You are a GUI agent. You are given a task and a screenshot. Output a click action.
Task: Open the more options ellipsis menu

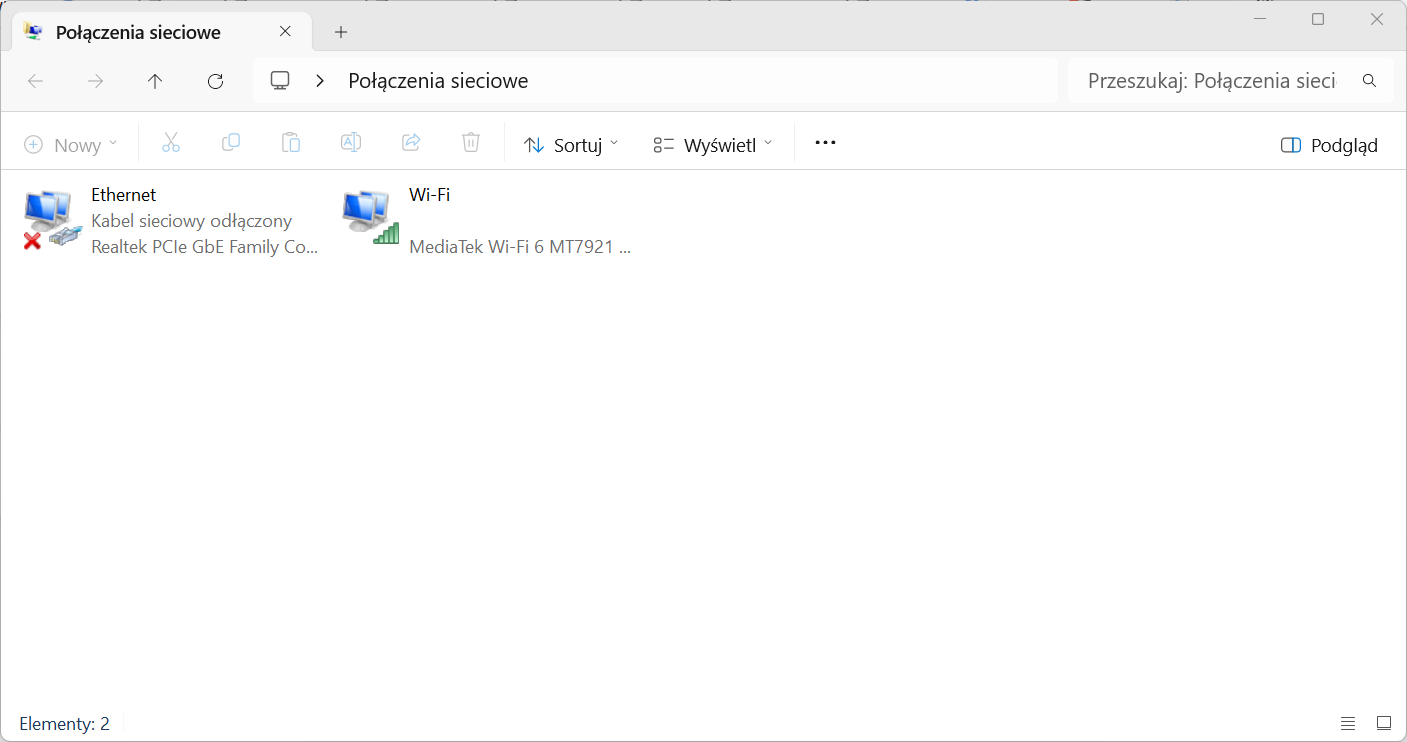click(x=825, y=143)
